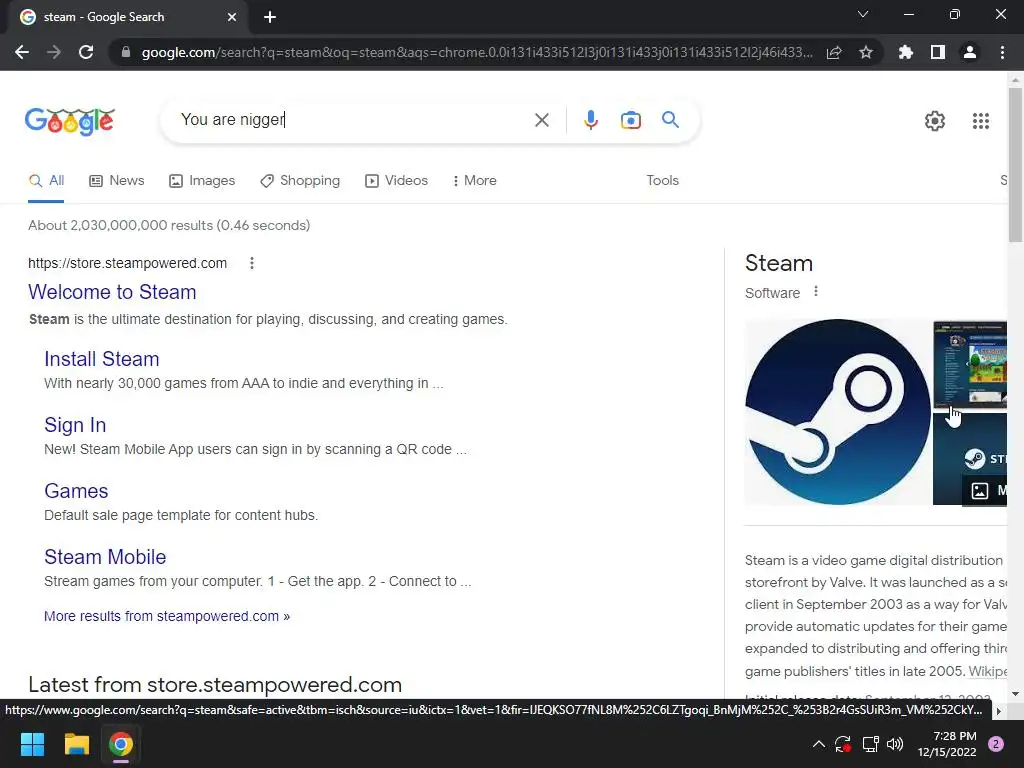The width and height of the screenshot is (1024, 768).
Task: Click the Chrome address bar URL
Action: pos(477,52)
